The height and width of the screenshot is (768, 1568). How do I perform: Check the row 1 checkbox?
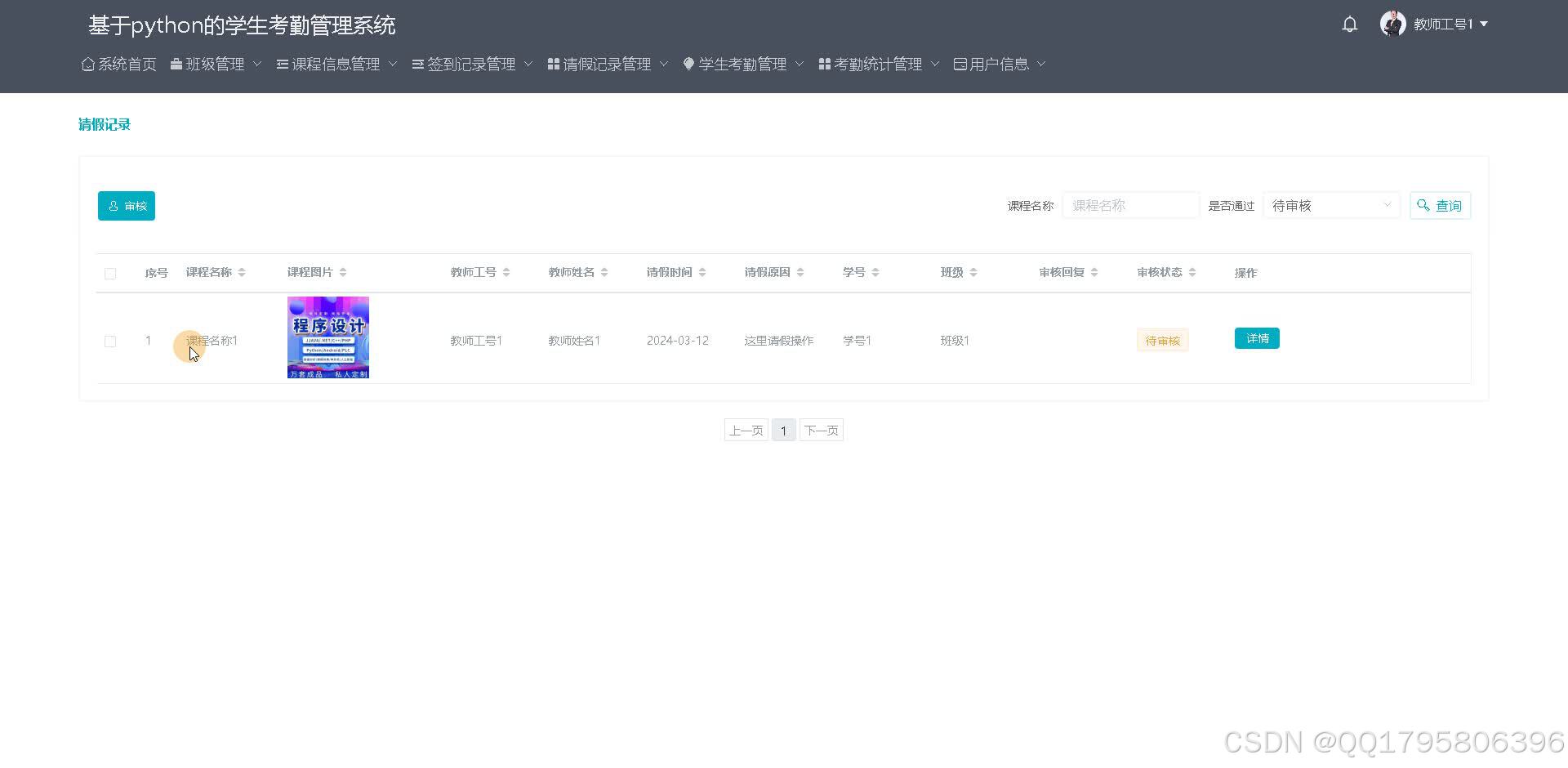pyautogui.click(x=110, y=342)
